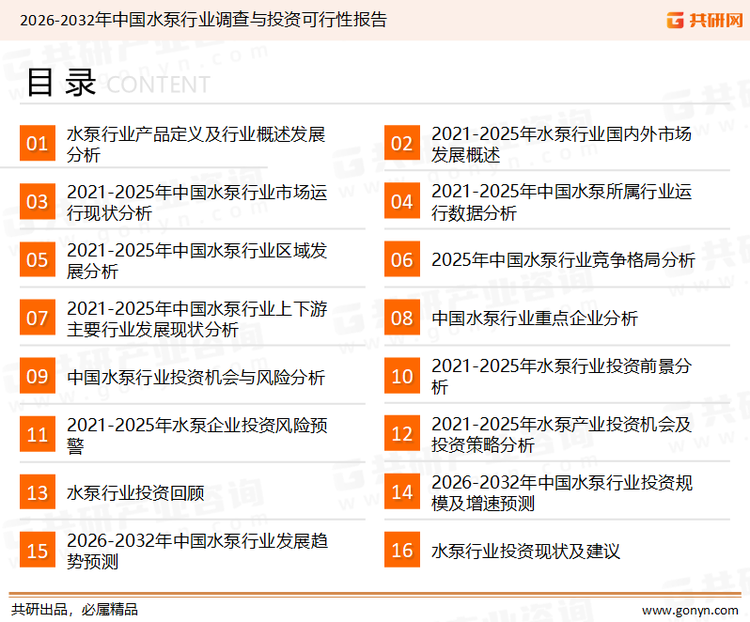Click the orange 05 chapter number box
Viewport: 750px width, 622px height.
[x=37, y=260]
